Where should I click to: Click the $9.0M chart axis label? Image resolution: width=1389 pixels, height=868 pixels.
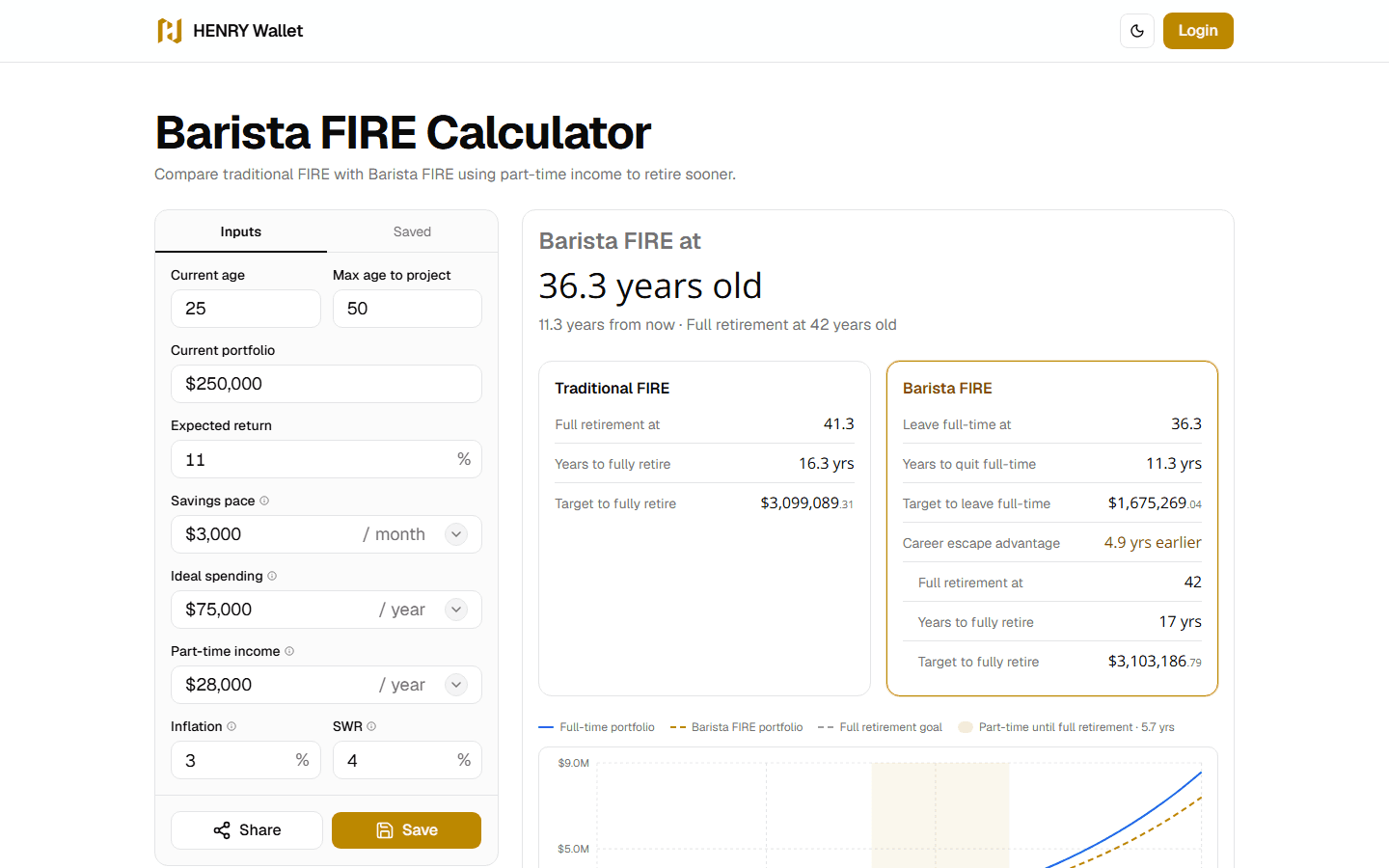click(573, 763)
